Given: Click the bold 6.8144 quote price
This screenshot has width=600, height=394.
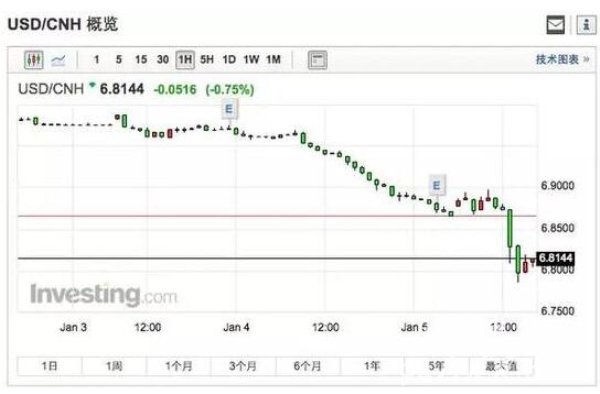Looking at the screenshot, I should point(122,89).
